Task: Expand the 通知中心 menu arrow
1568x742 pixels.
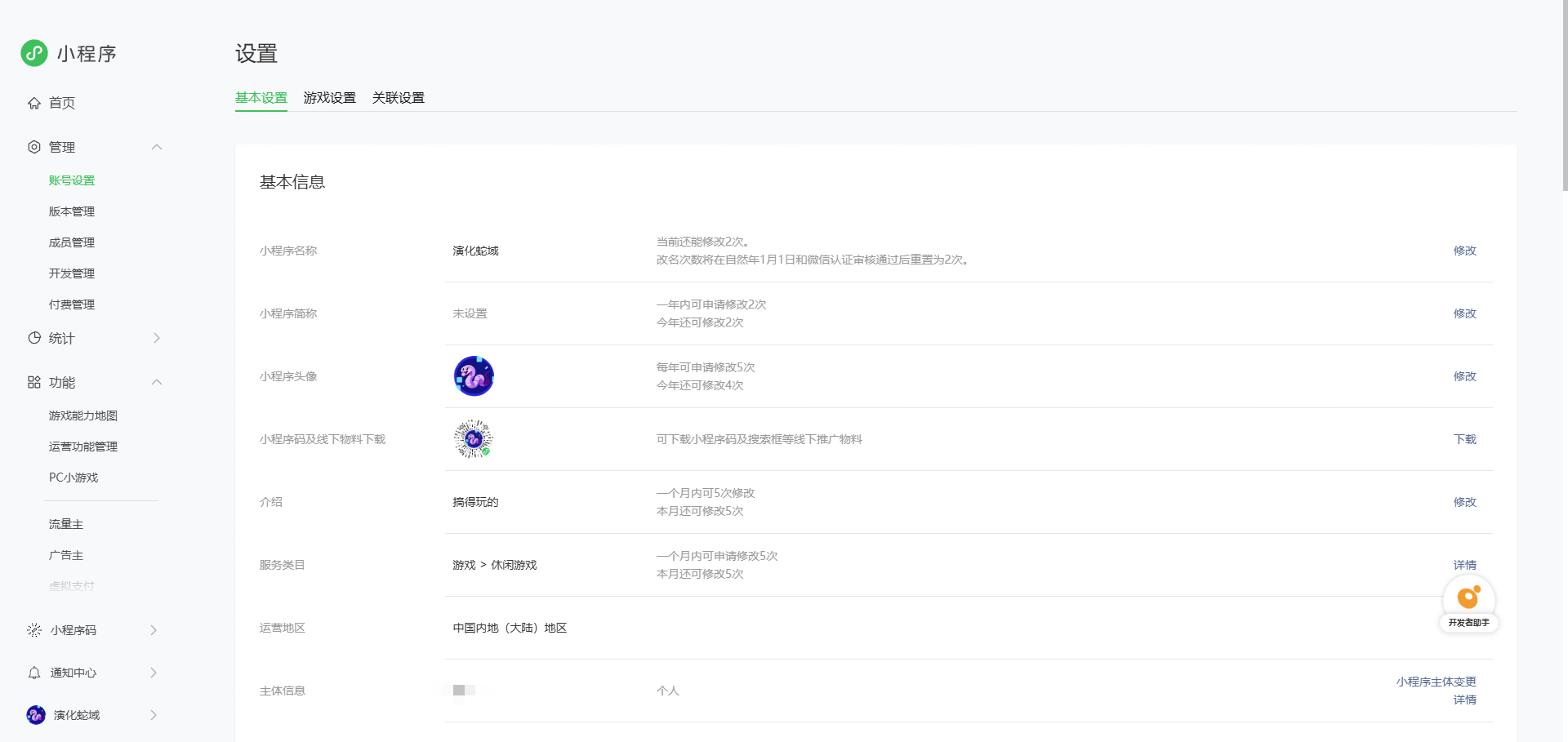Action: 154,673
